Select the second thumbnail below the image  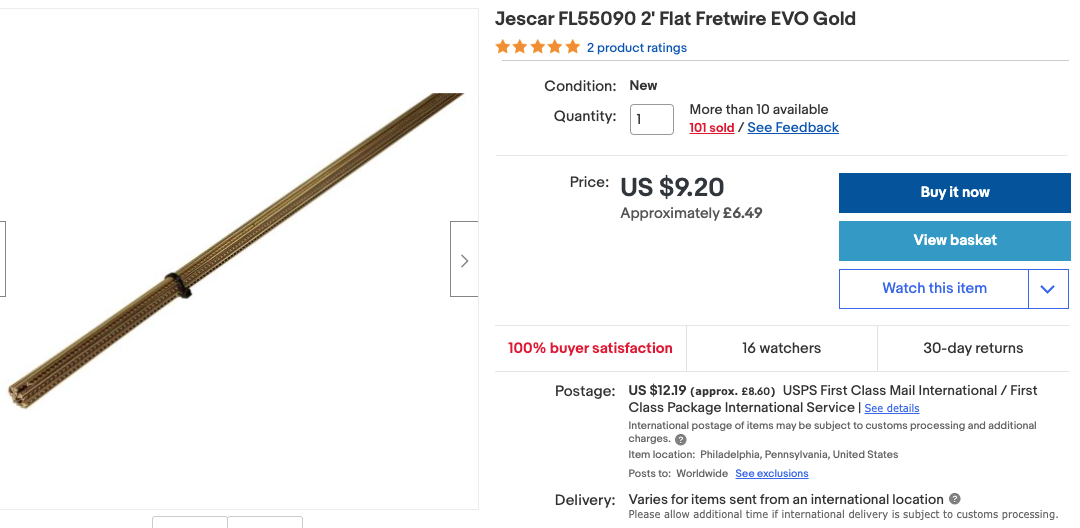pos(265,522)
